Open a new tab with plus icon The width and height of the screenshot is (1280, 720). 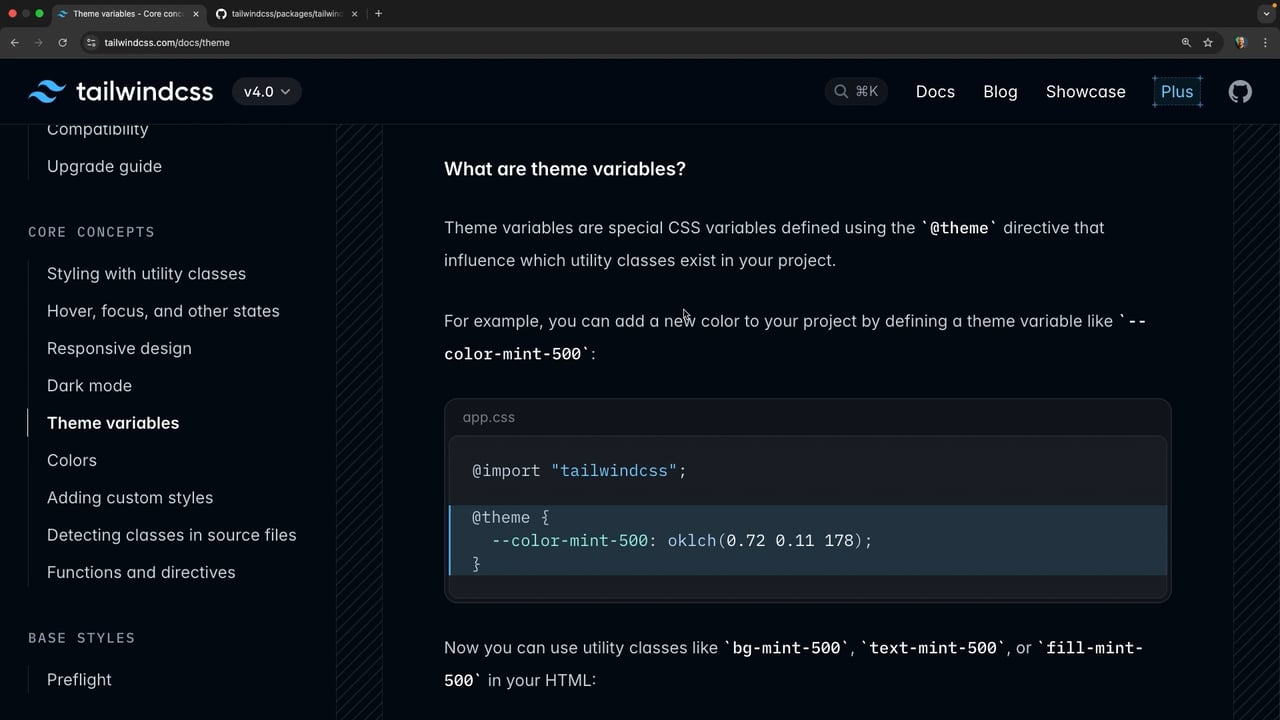coord(378,14)
